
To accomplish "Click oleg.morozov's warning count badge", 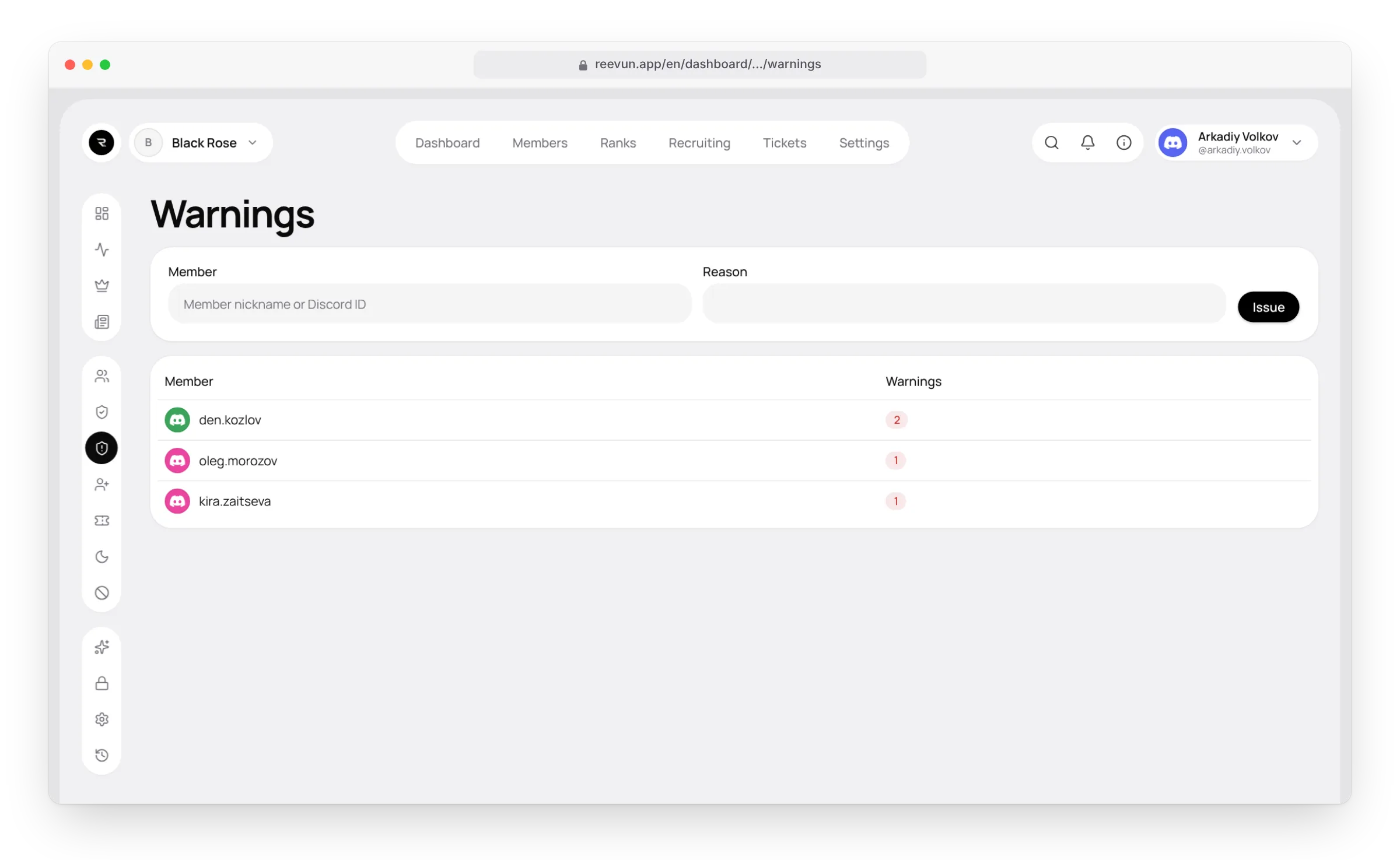I will [895, 461].
